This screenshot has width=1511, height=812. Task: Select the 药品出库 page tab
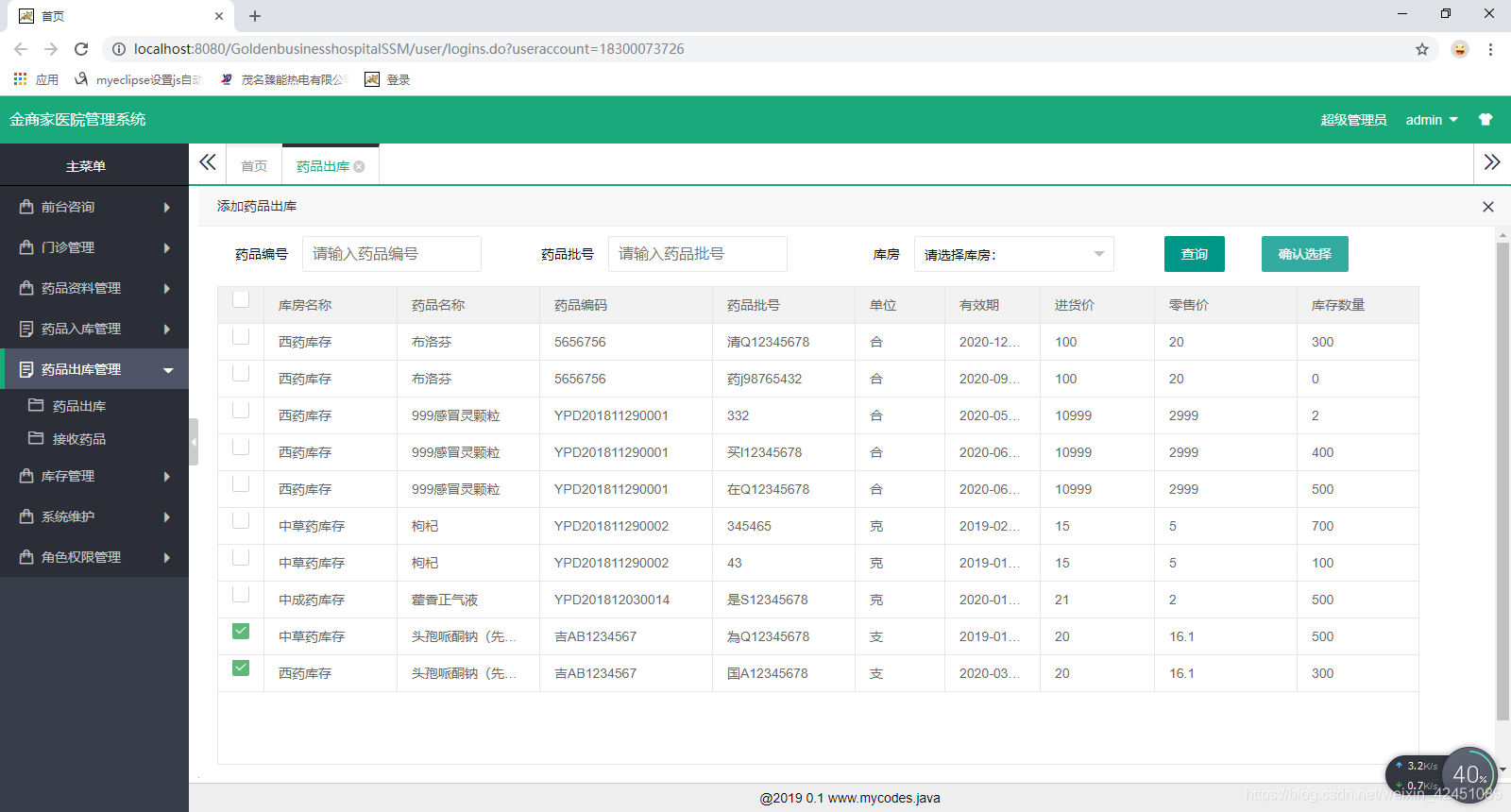(323, 166)
